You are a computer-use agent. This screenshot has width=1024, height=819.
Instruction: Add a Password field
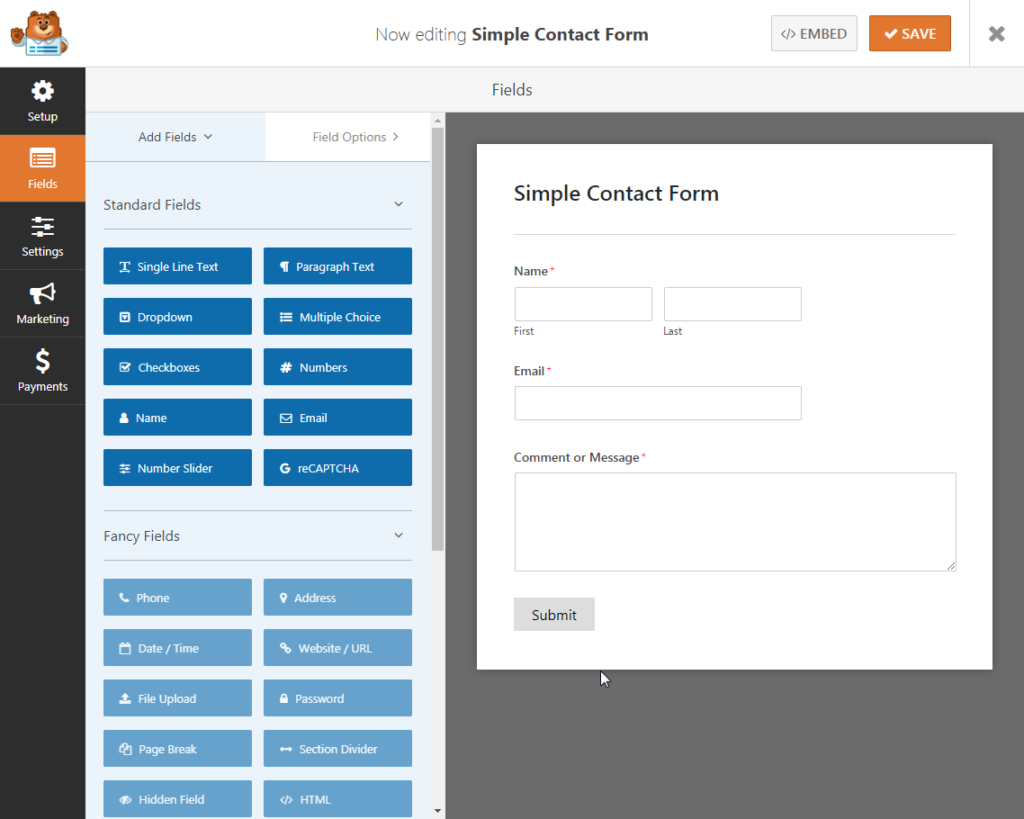tap(338, 698)
